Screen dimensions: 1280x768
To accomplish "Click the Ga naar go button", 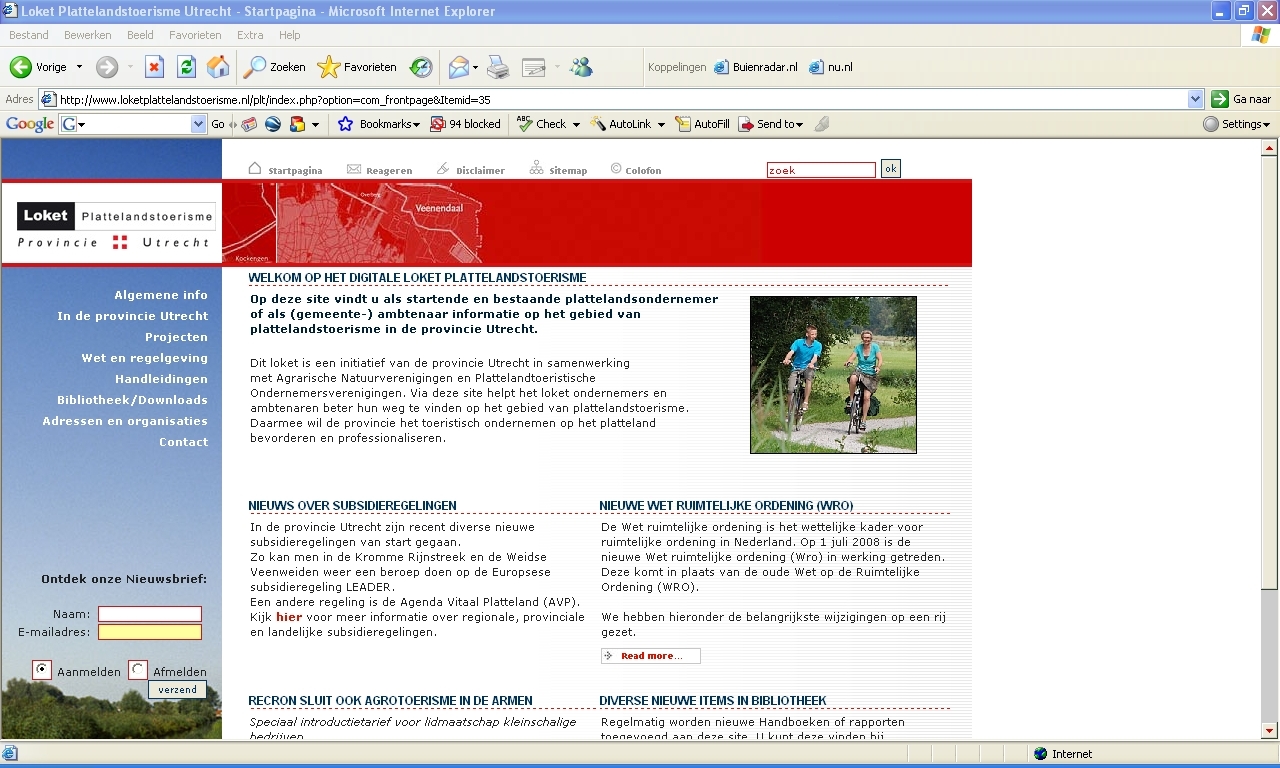I will (1242, 99).
